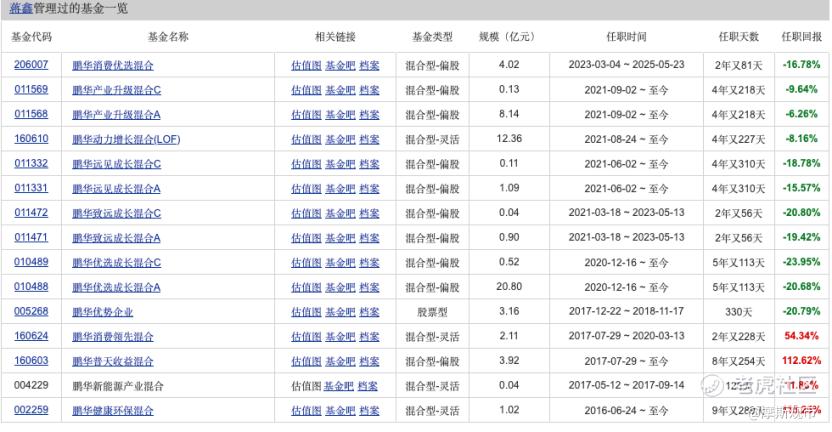
Task: Open the 鹏华远见成长混合A fund link
Action: 116,188
